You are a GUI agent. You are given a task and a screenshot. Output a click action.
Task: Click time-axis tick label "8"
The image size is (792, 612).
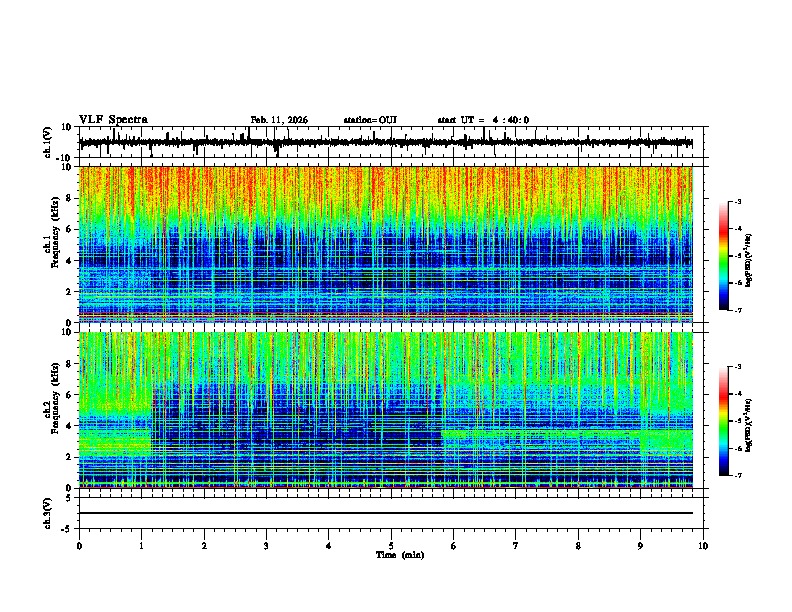(x=578, y=546)
